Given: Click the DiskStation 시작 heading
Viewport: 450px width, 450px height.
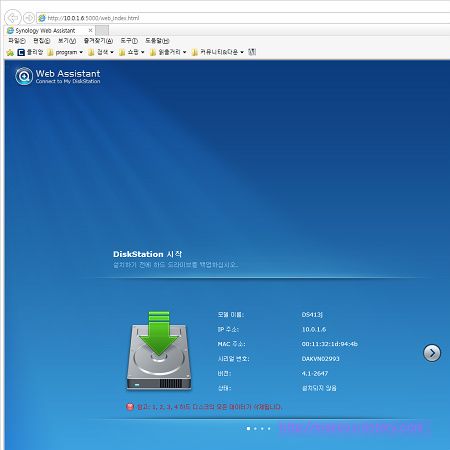Looking at the screenshot, I should 147,254.
